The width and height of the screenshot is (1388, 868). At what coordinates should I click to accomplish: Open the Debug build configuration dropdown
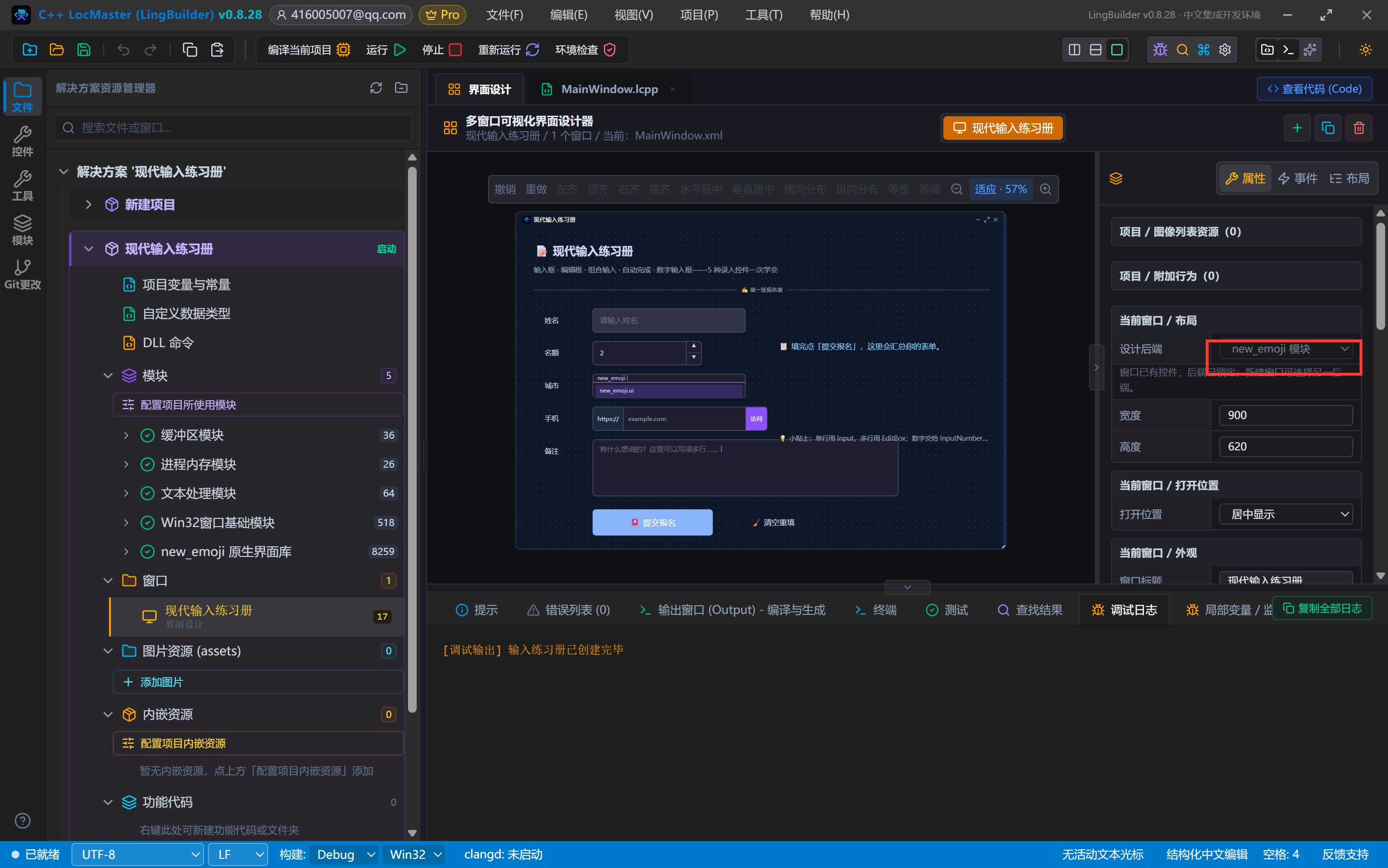tap(344, 854)
